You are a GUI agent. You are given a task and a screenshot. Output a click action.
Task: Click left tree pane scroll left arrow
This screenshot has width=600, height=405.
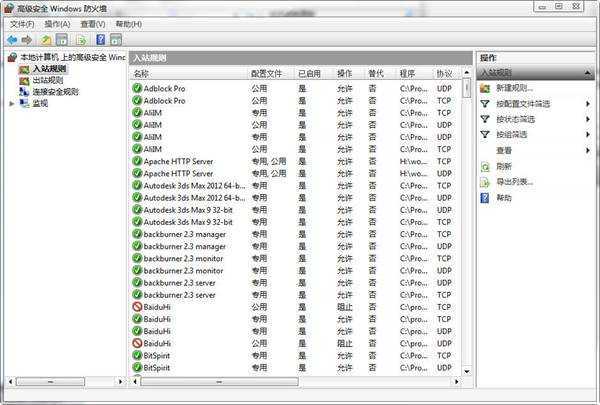(10, 381)
